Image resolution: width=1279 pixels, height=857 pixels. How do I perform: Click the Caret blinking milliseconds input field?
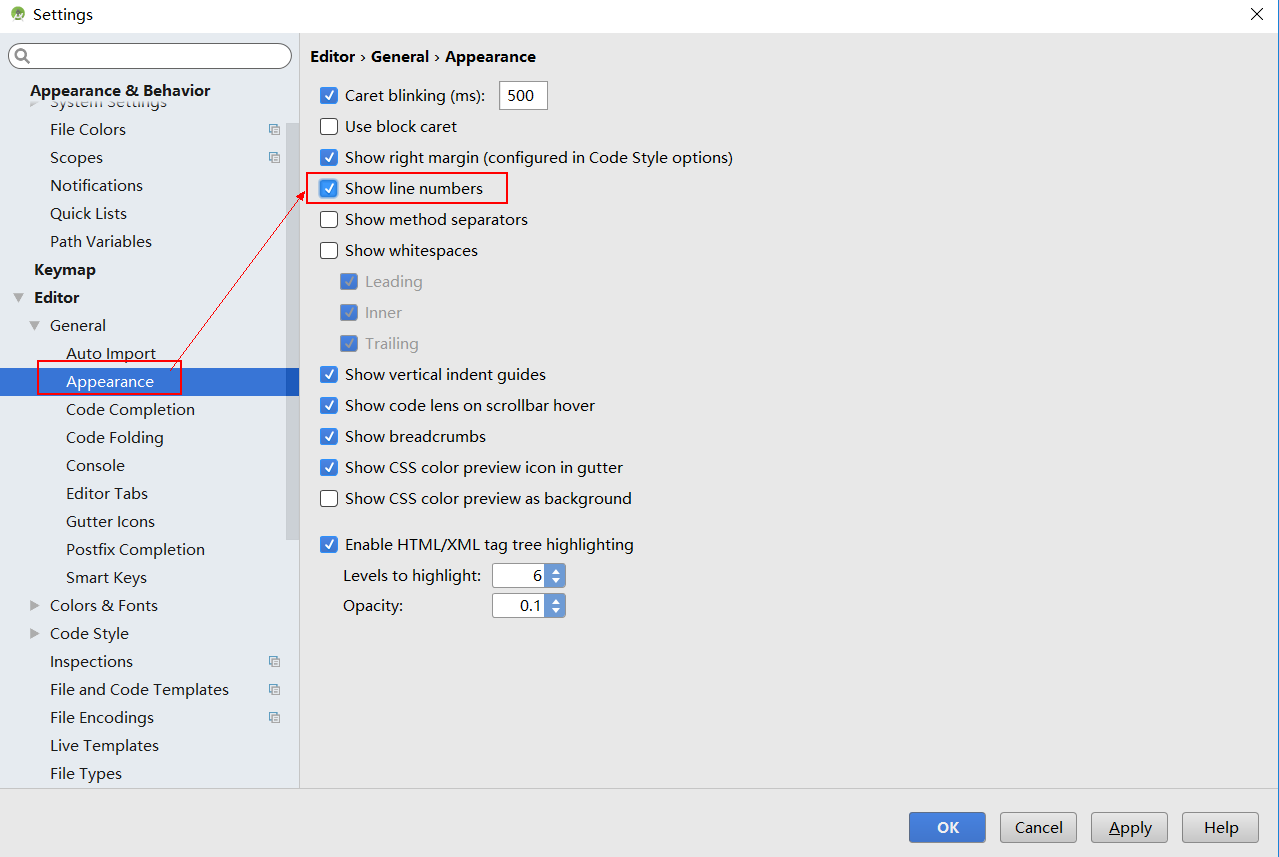click(523, 96)
